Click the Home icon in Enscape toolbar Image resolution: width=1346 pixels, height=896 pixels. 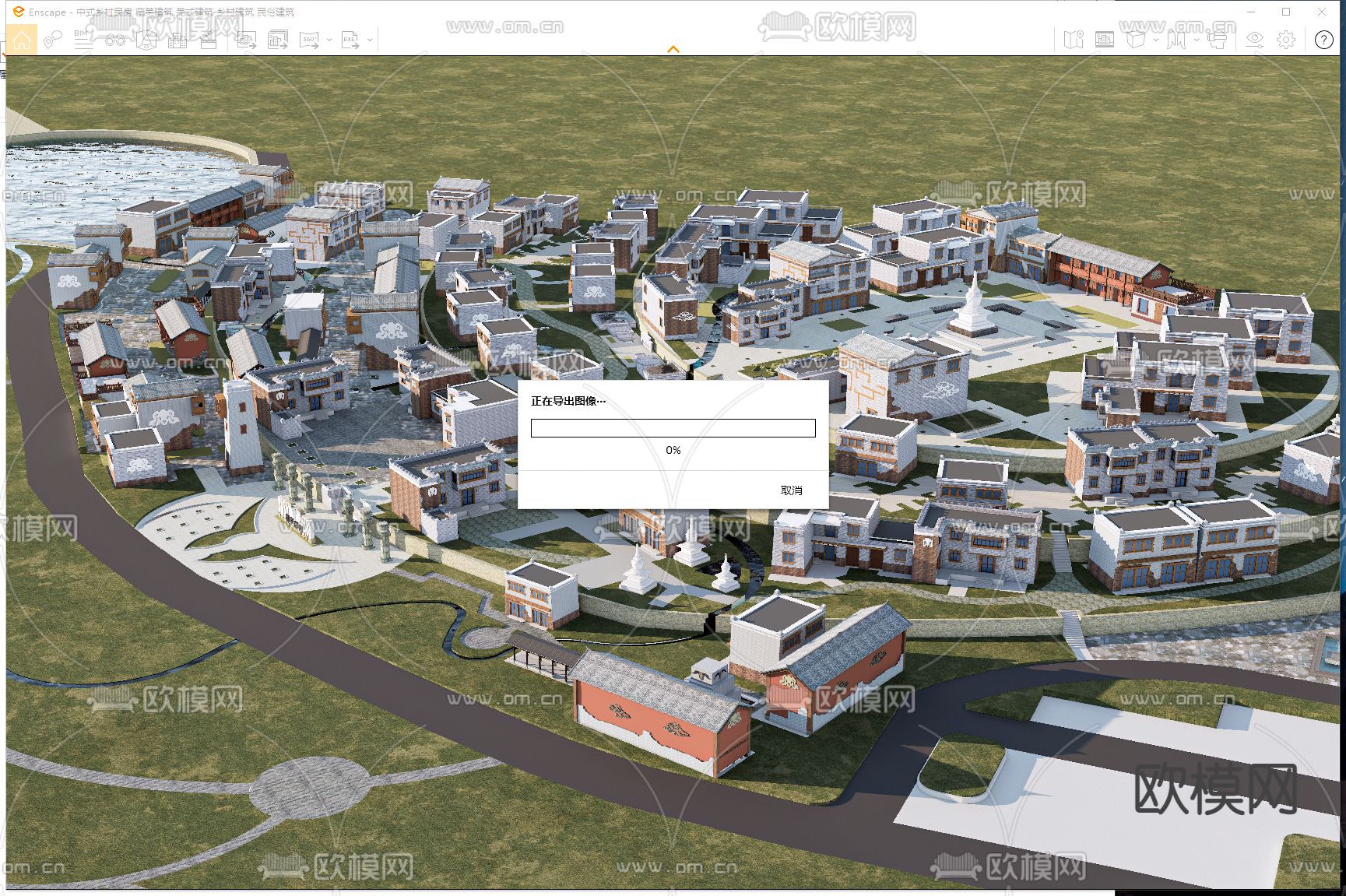(x=22, y=40)
